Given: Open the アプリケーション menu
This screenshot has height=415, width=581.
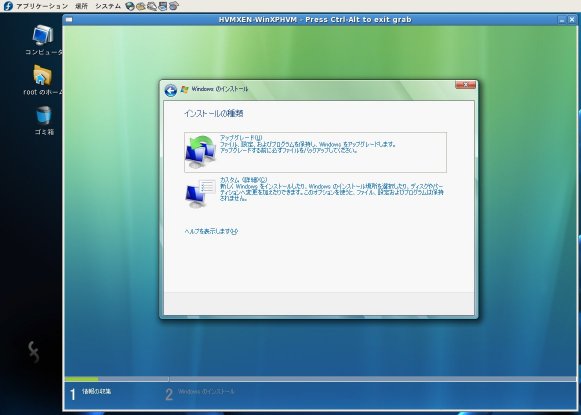Looking at the screenshot, I should [42, 6].
